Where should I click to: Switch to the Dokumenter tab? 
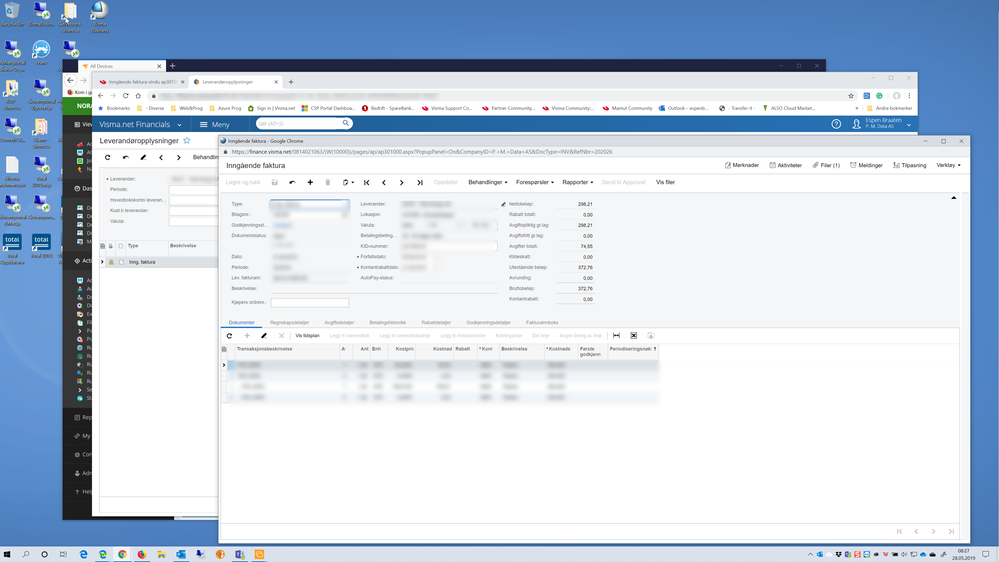pyautogui.click(x=241, y=322)
